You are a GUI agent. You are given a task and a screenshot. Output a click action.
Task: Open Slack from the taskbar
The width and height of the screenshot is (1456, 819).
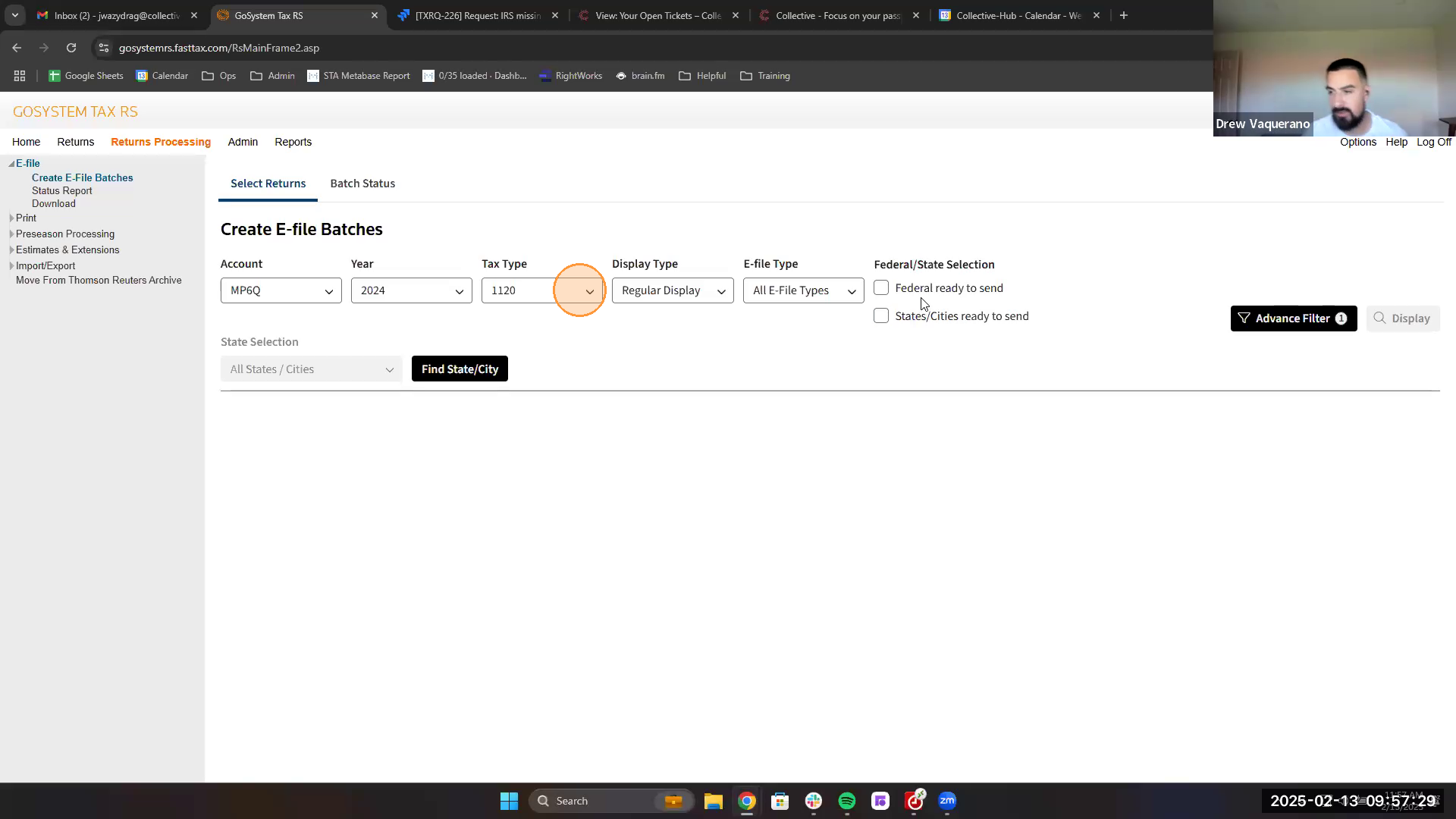(x=813, y=801)
